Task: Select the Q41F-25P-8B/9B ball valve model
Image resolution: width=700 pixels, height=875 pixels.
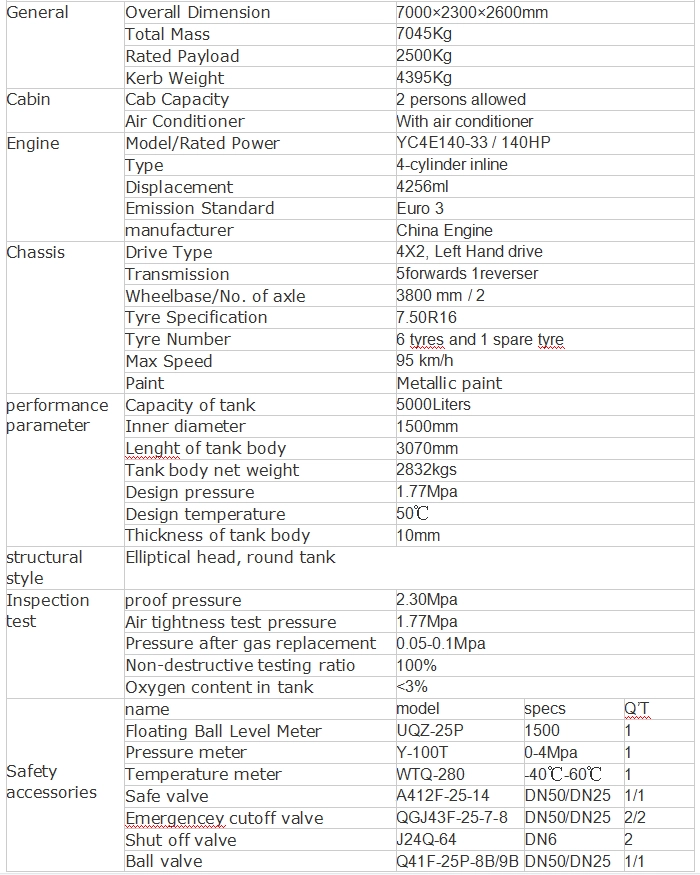Action: point(457,862)
